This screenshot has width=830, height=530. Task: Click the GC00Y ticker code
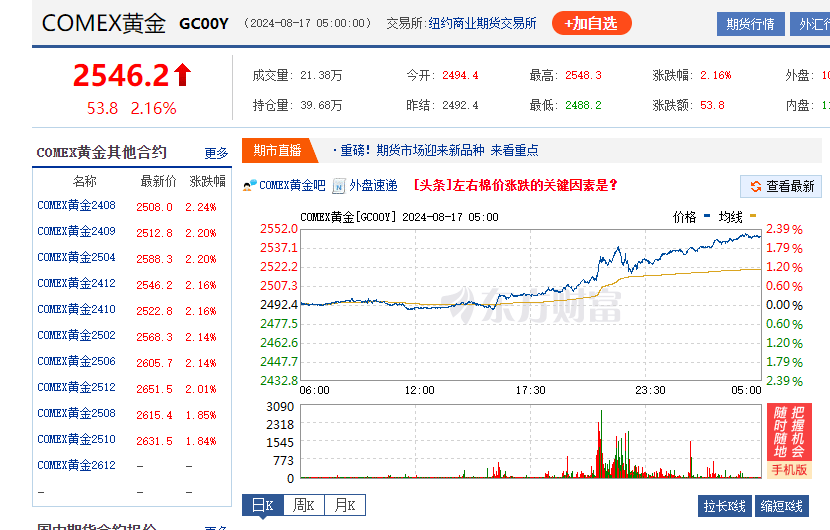coord(204,24)
